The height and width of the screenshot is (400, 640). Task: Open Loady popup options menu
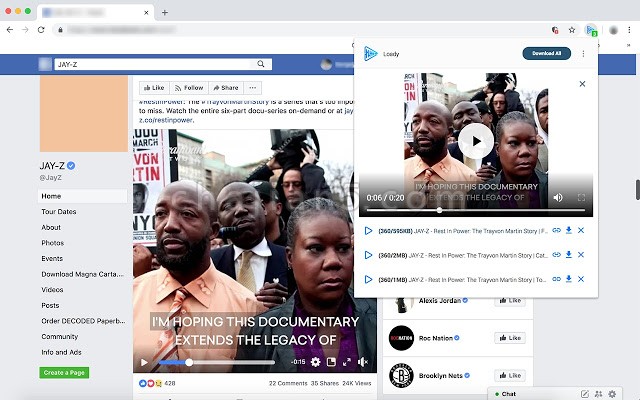coord(583,54)
